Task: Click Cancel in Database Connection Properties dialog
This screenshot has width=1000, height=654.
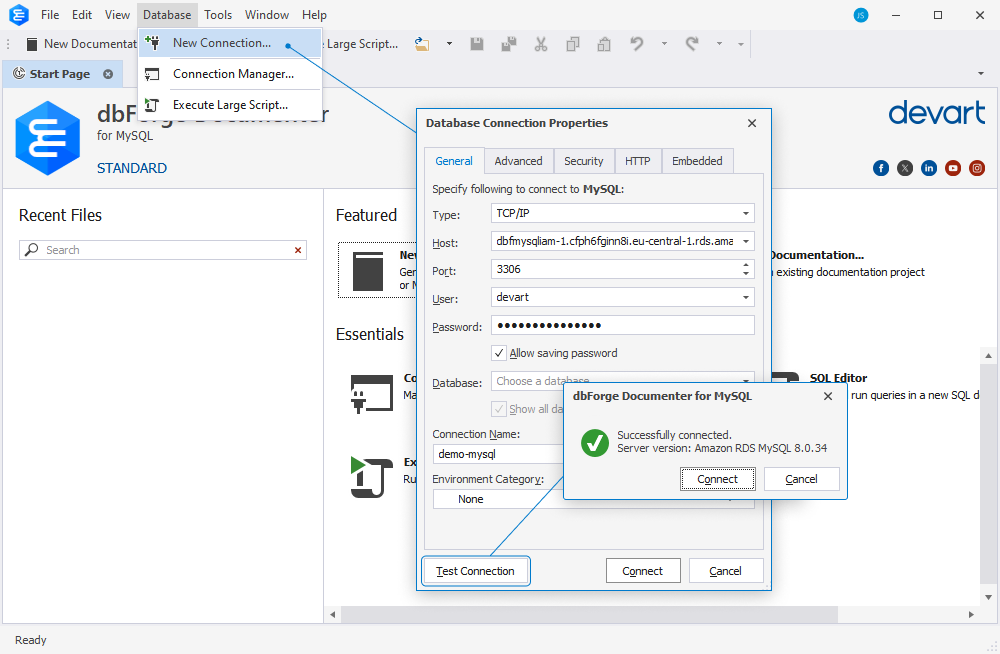Action: [726, 571]
